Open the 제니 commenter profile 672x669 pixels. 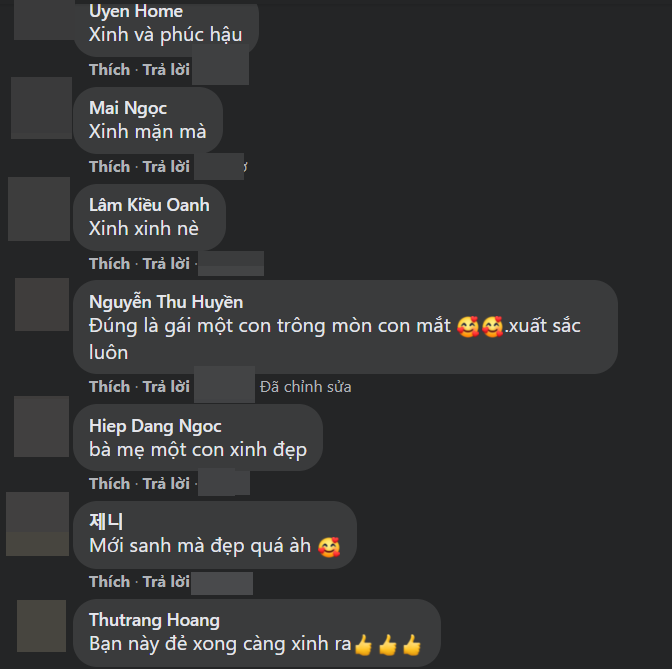[106, 522]
